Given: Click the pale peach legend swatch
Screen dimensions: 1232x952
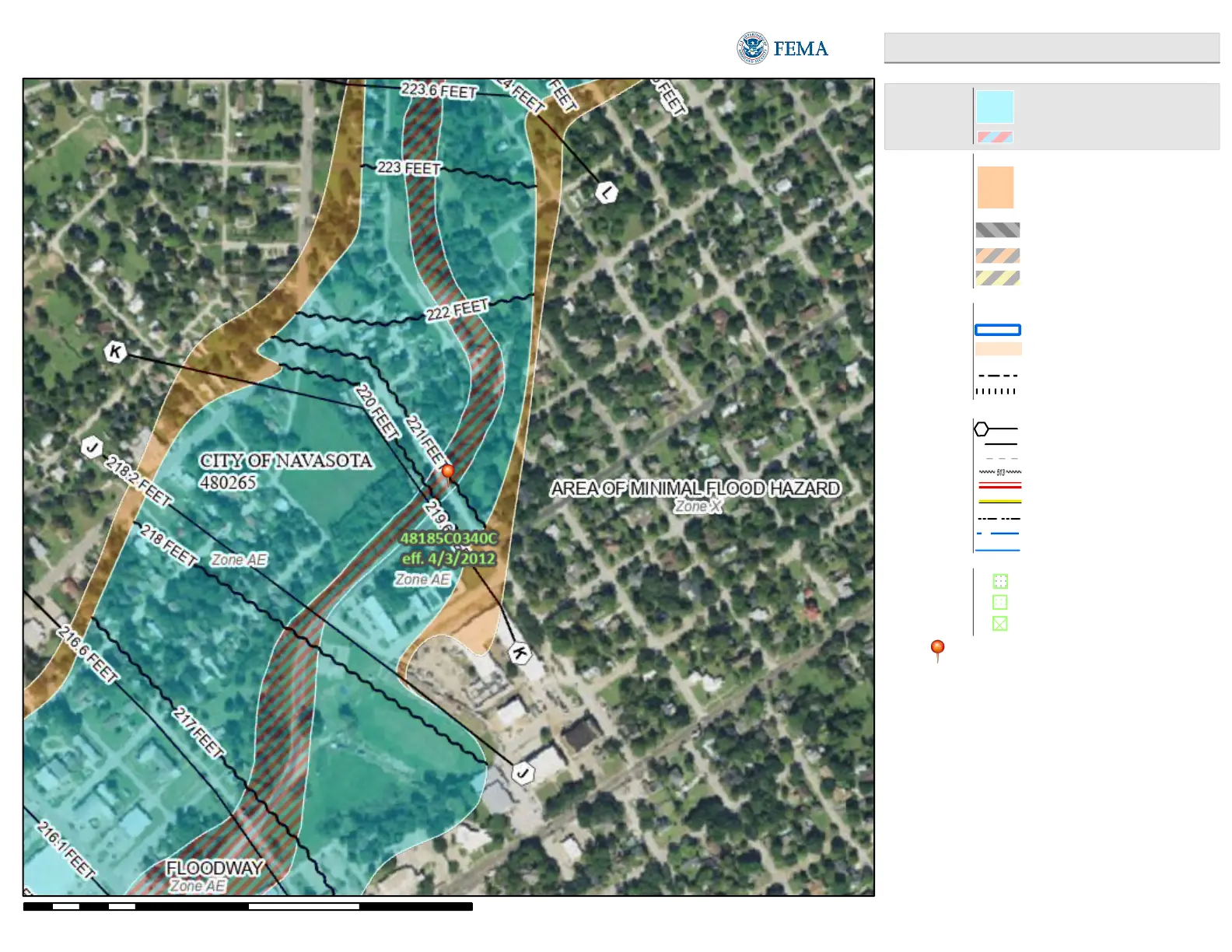Looking at the screenshot, I should 999,349.
